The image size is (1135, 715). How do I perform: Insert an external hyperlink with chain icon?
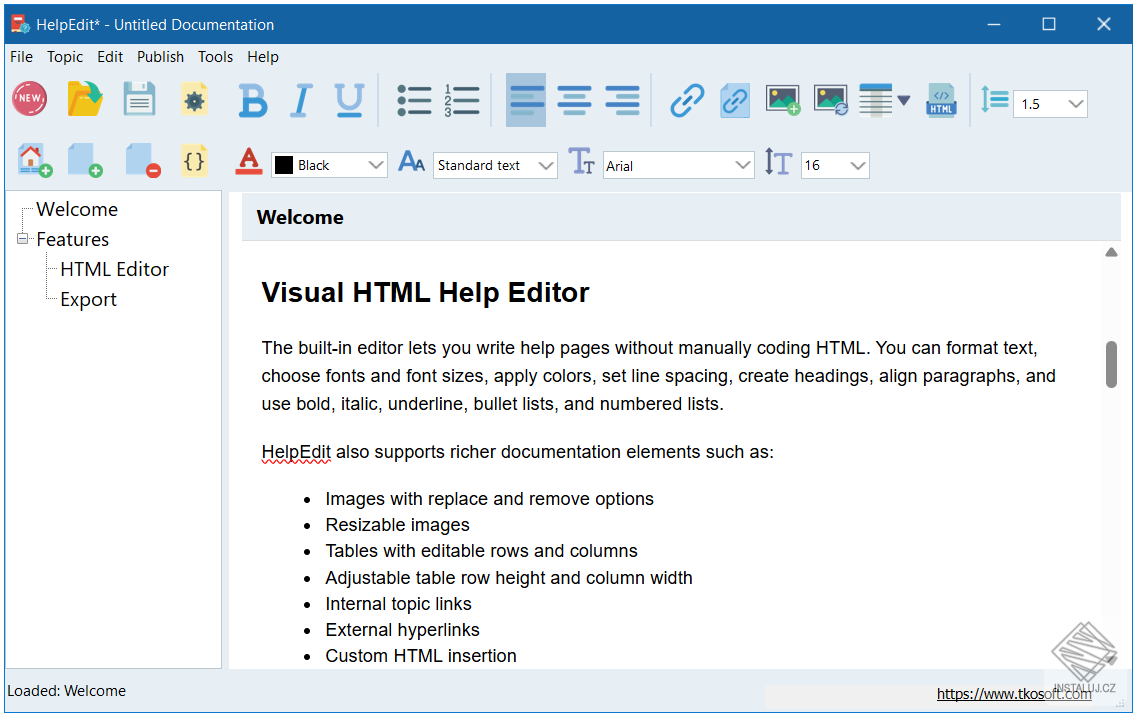click(x=686, y=100)
